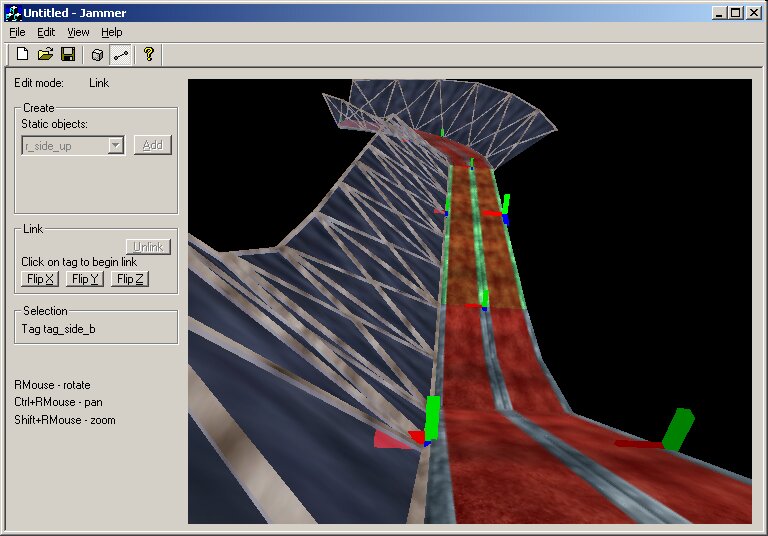Open the Edit menu

46,32
